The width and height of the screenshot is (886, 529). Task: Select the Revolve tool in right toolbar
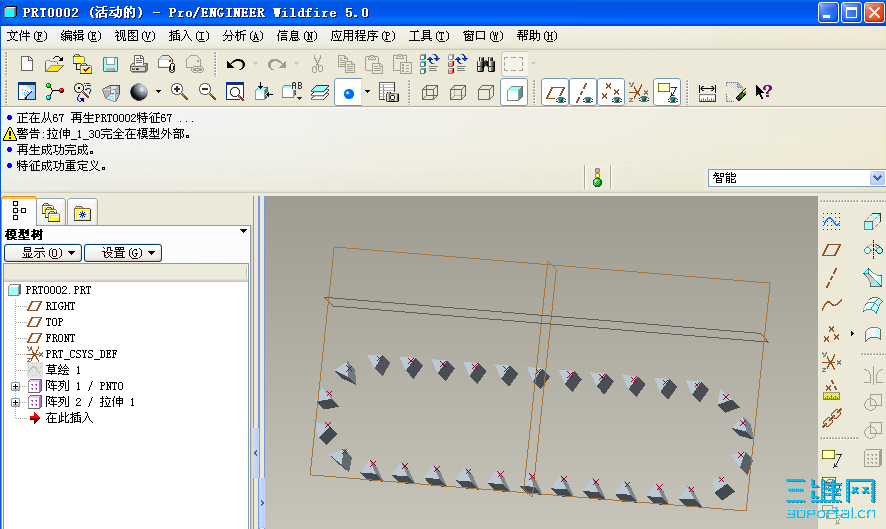[872, 249]
